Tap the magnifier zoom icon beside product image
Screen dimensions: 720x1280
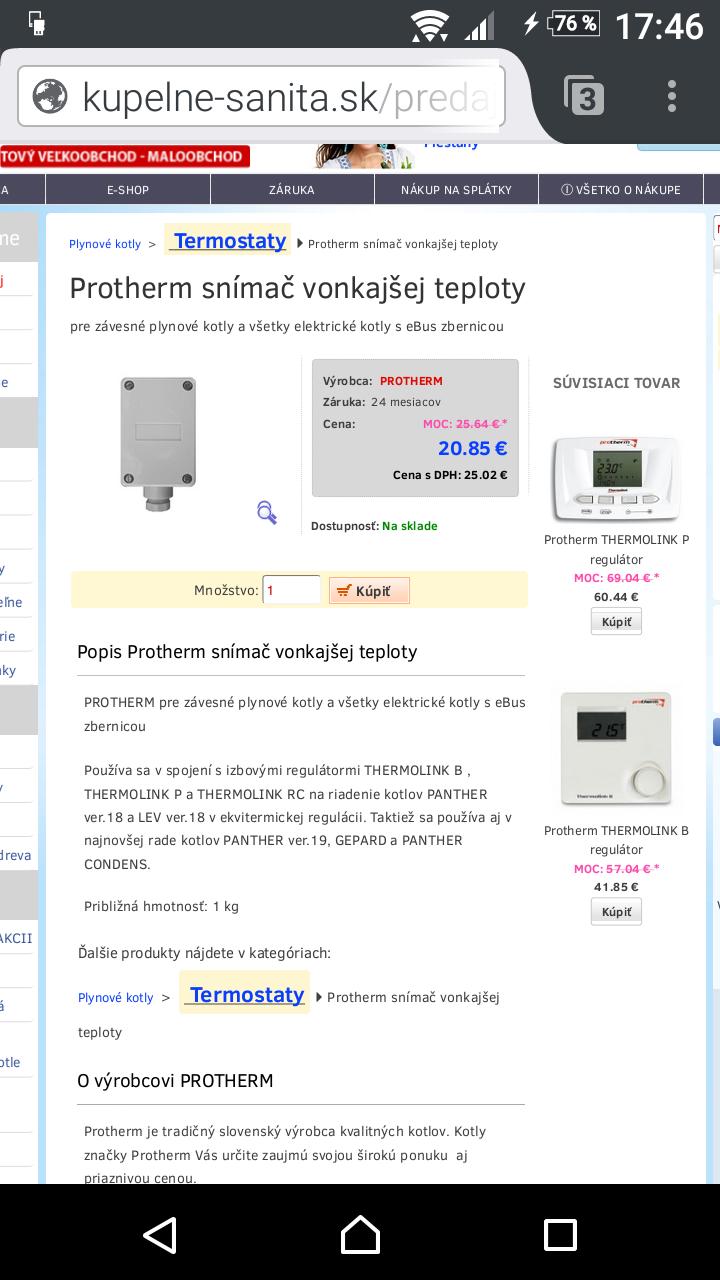266,513
